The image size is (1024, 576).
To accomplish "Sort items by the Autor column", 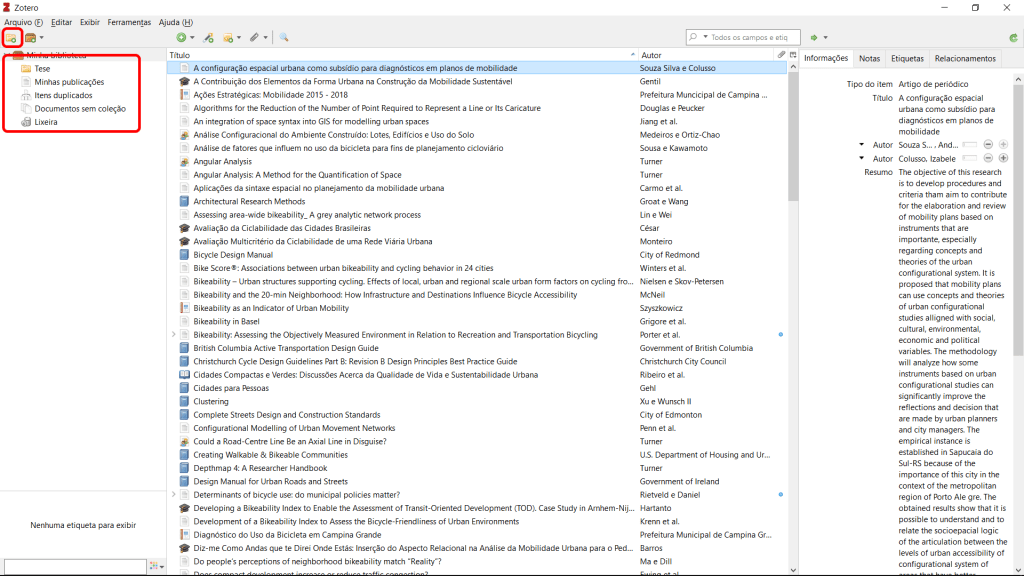I will coord(700,55).
